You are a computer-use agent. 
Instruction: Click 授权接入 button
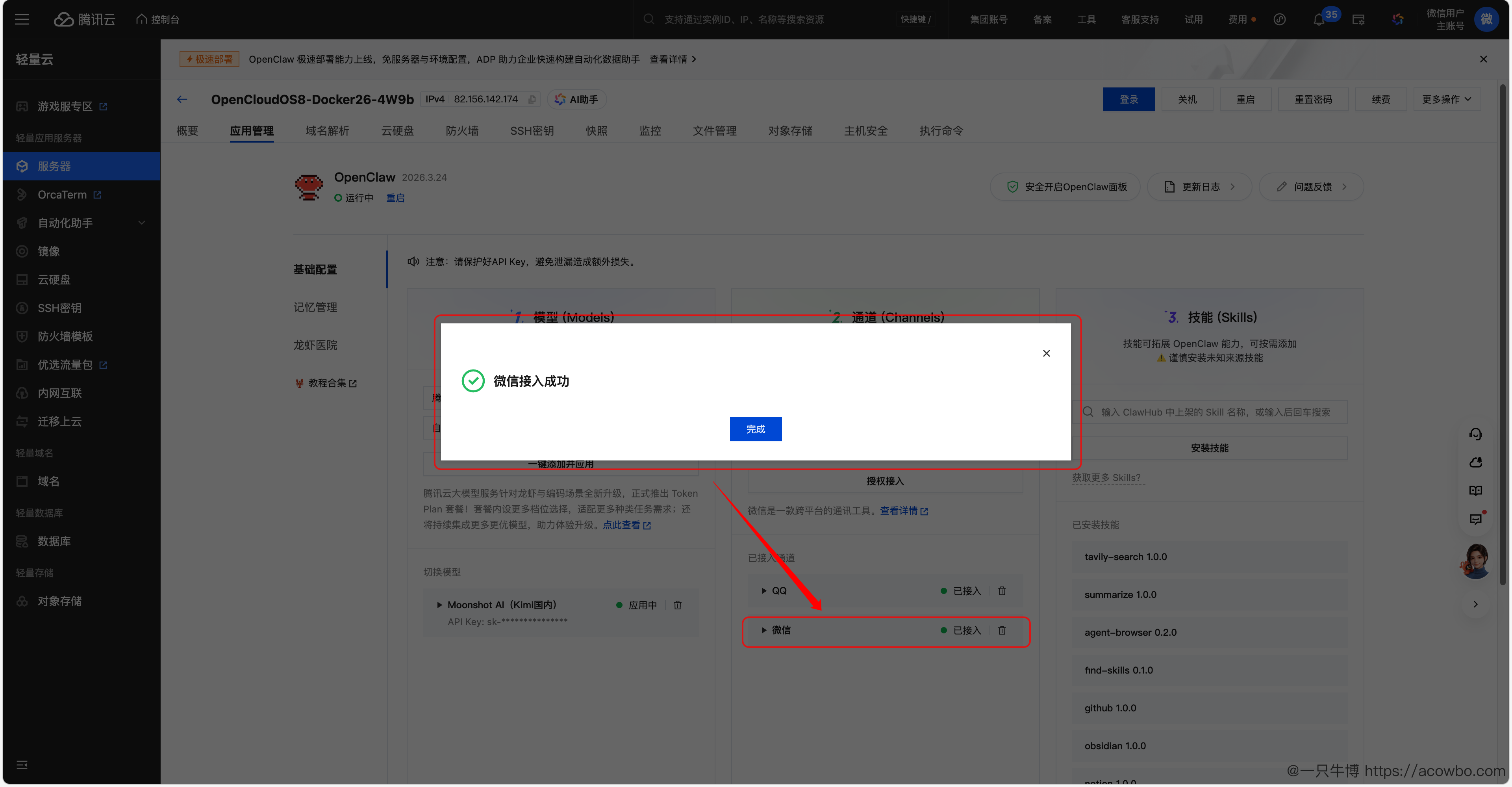885,481
